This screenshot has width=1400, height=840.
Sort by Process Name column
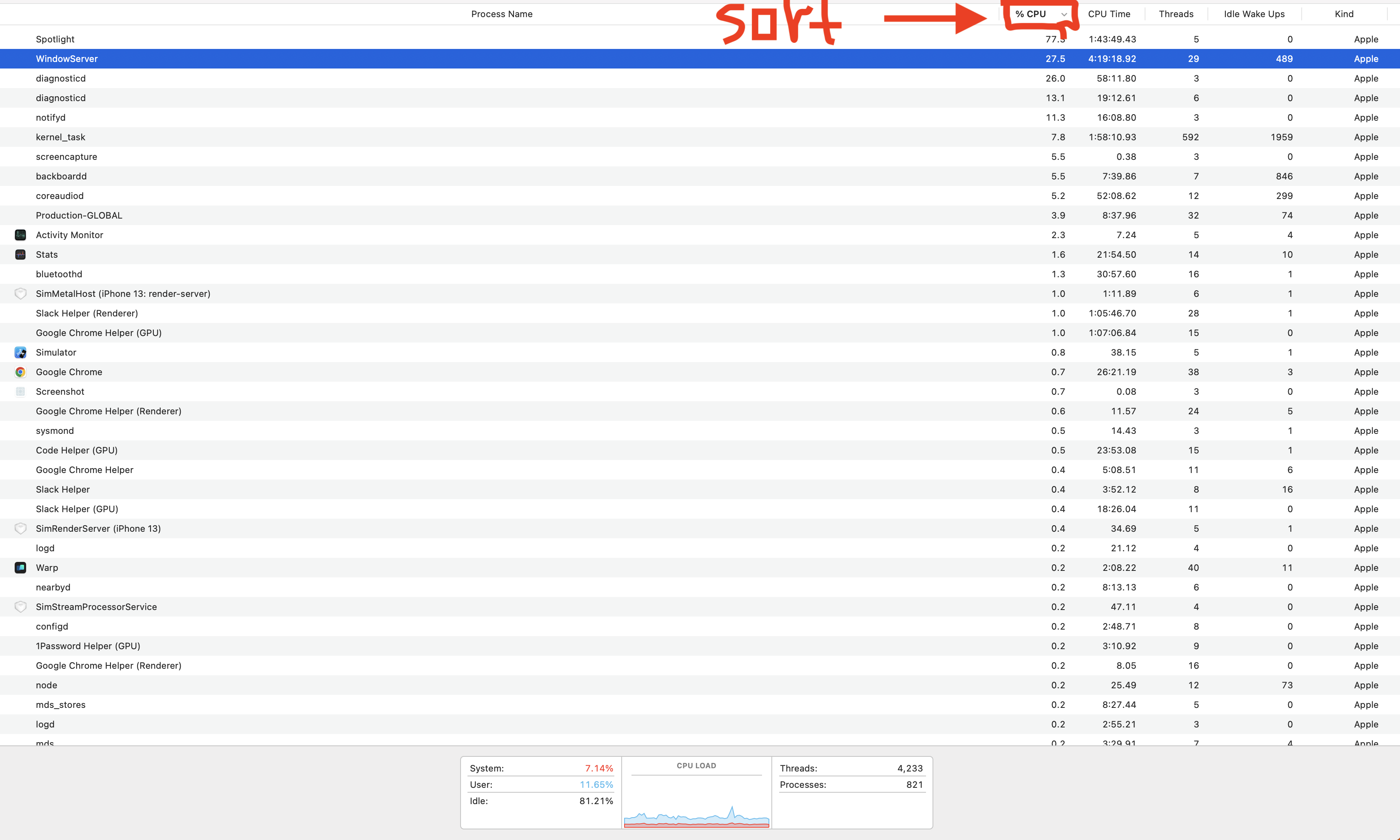click(x=502, y=14)
